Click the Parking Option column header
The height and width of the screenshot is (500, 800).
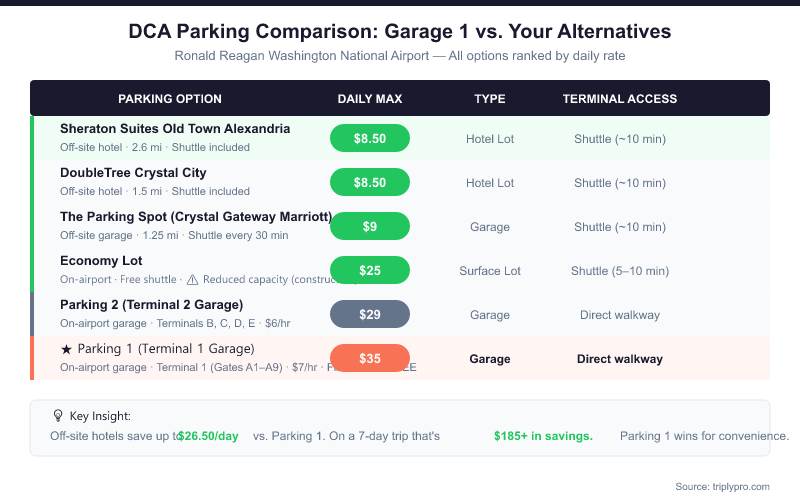170,99
